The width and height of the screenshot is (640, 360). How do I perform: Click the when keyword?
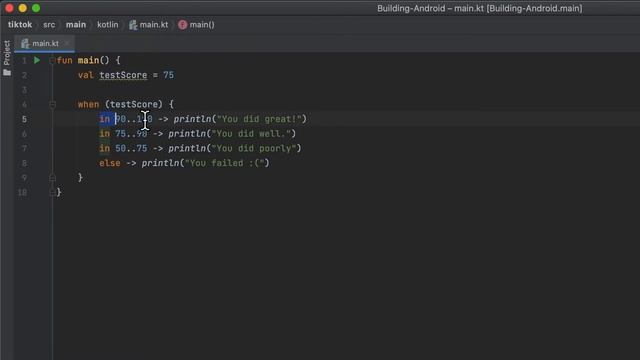click(x=88, y=104)
